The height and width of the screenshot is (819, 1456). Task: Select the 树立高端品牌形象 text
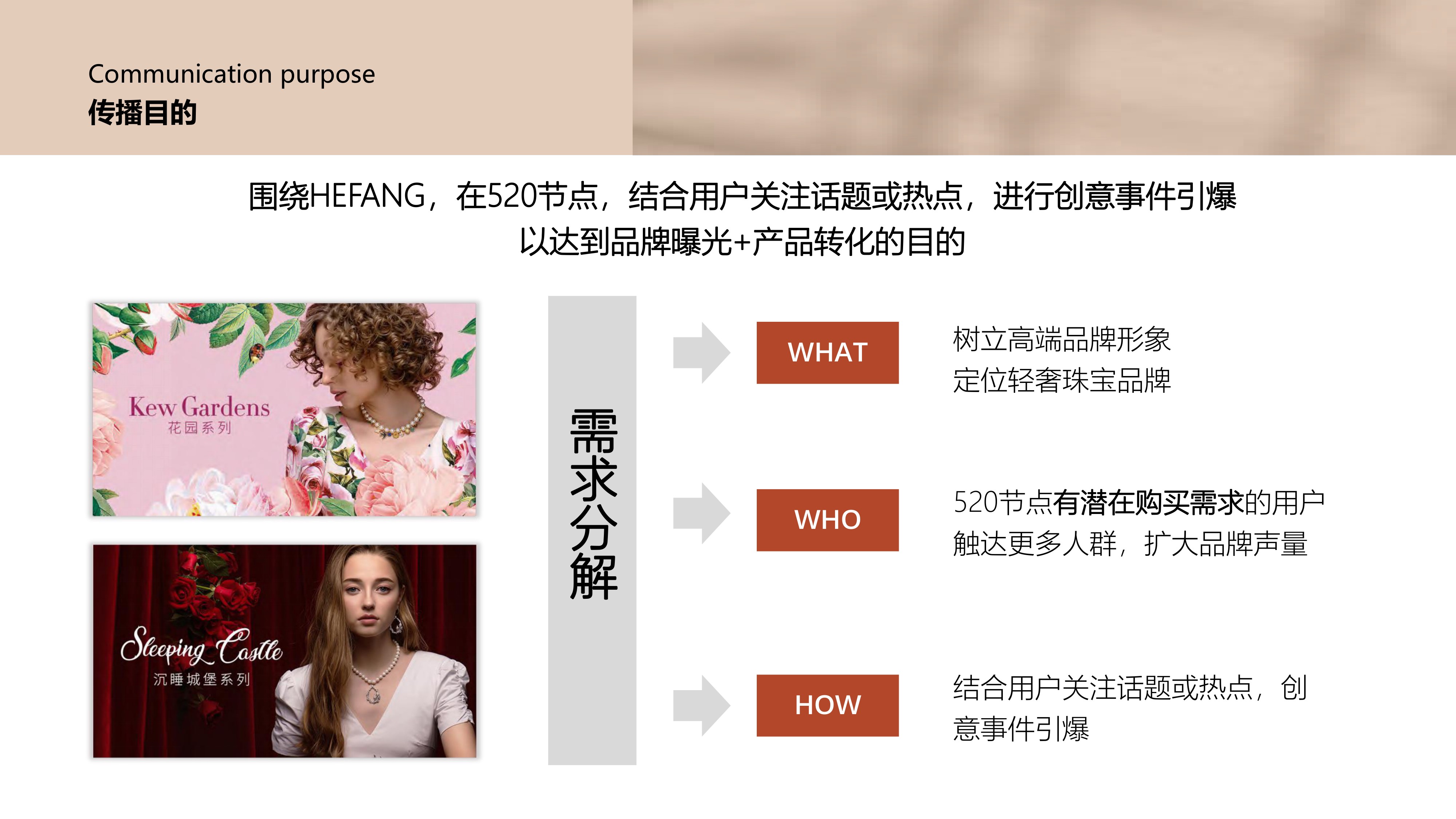[1061, 339]
